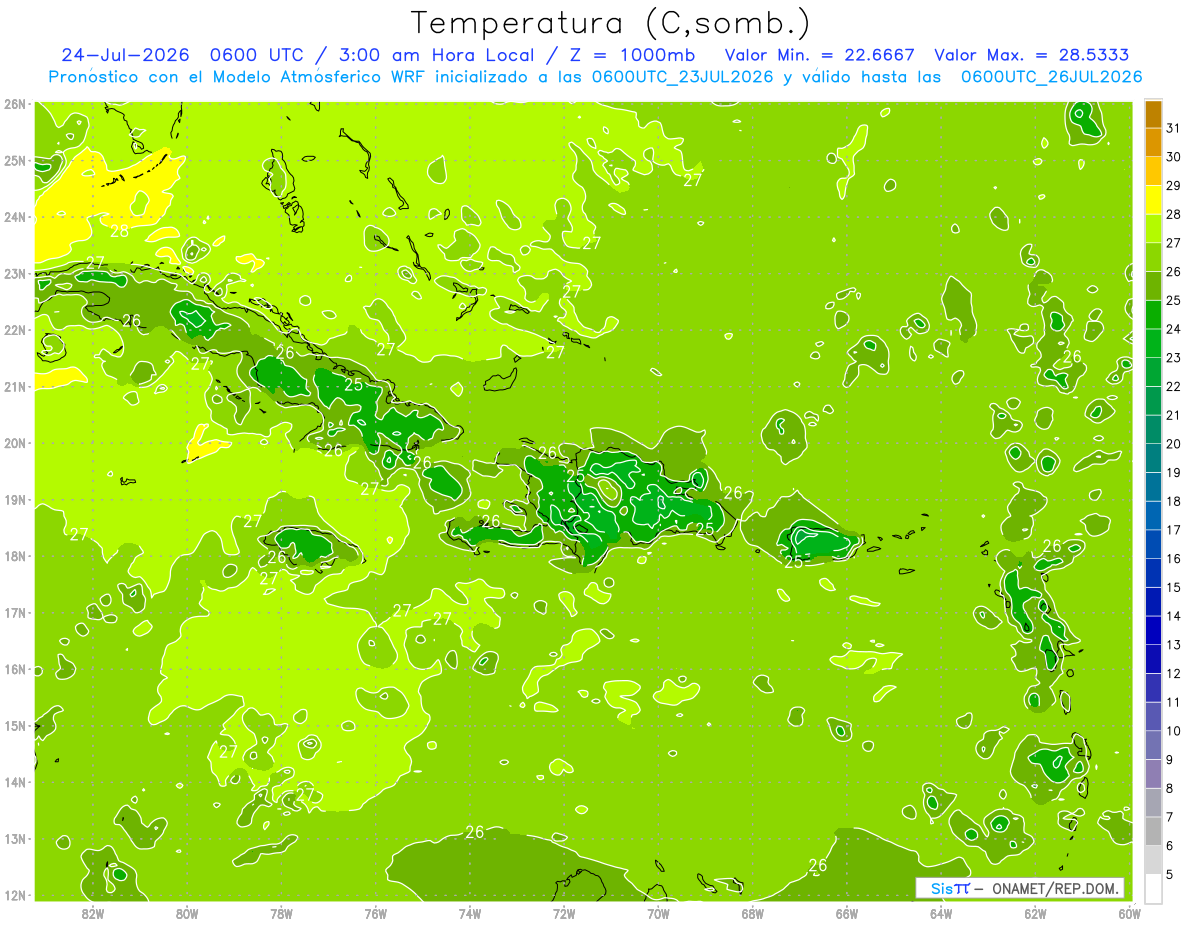
Task: Click 'Valor Max. = 28.5333' in the header
Action: (x=1032, y=55)
